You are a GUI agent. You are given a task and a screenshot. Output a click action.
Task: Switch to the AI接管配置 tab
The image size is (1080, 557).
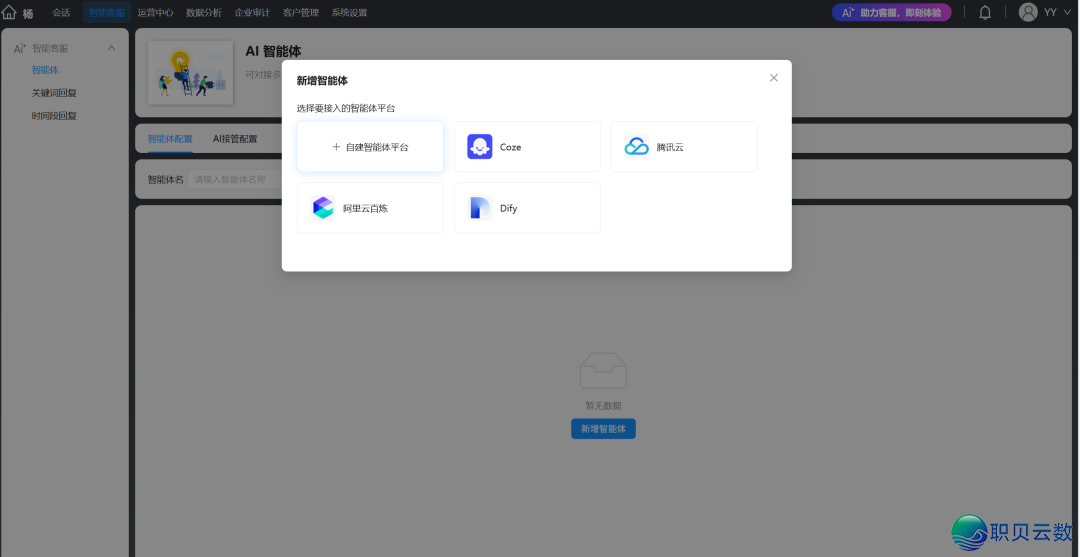pyautogui.click(x=235, y=138)
